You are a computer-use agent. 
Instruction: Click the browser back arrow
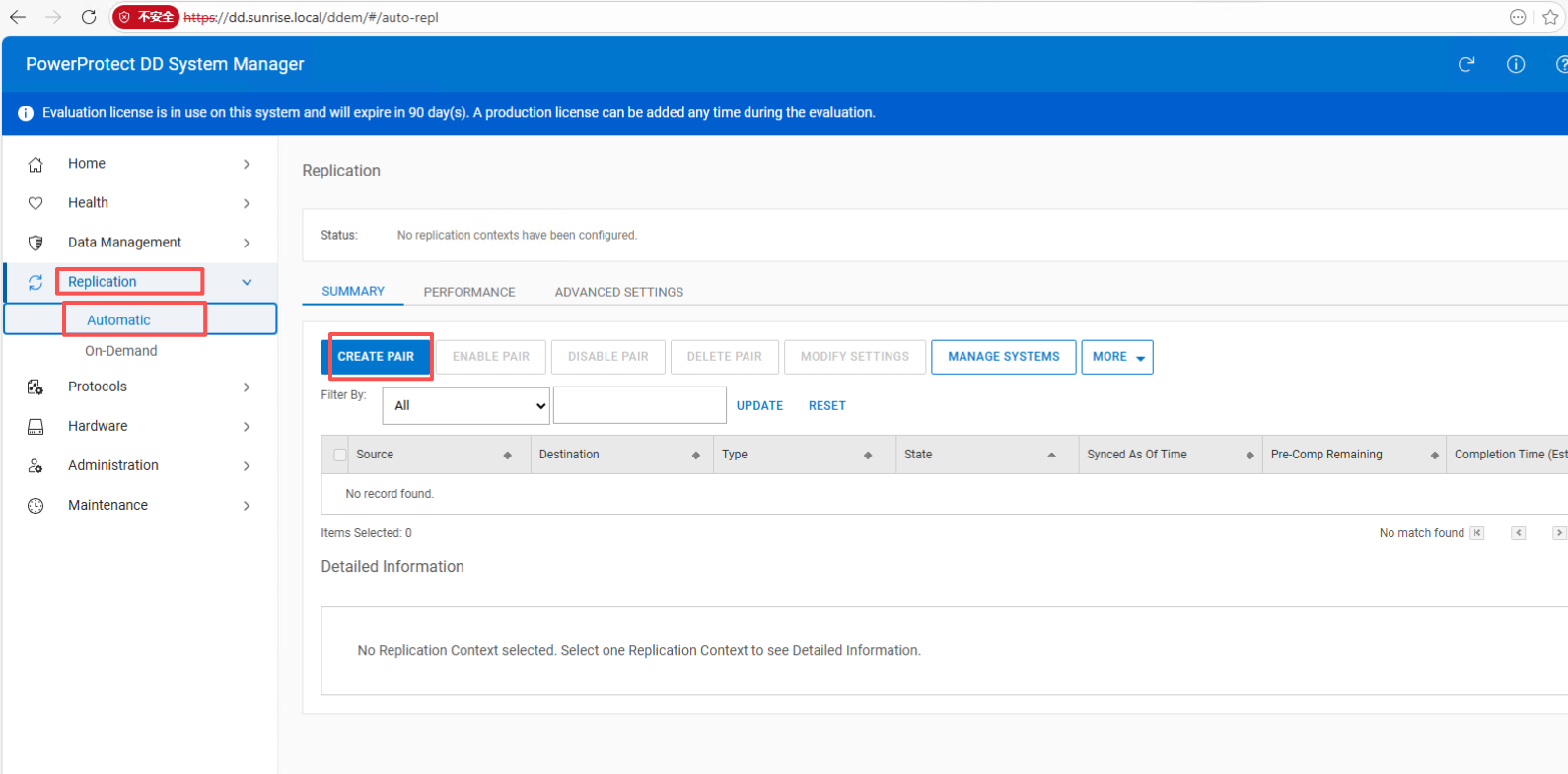(x=18, y=17)
